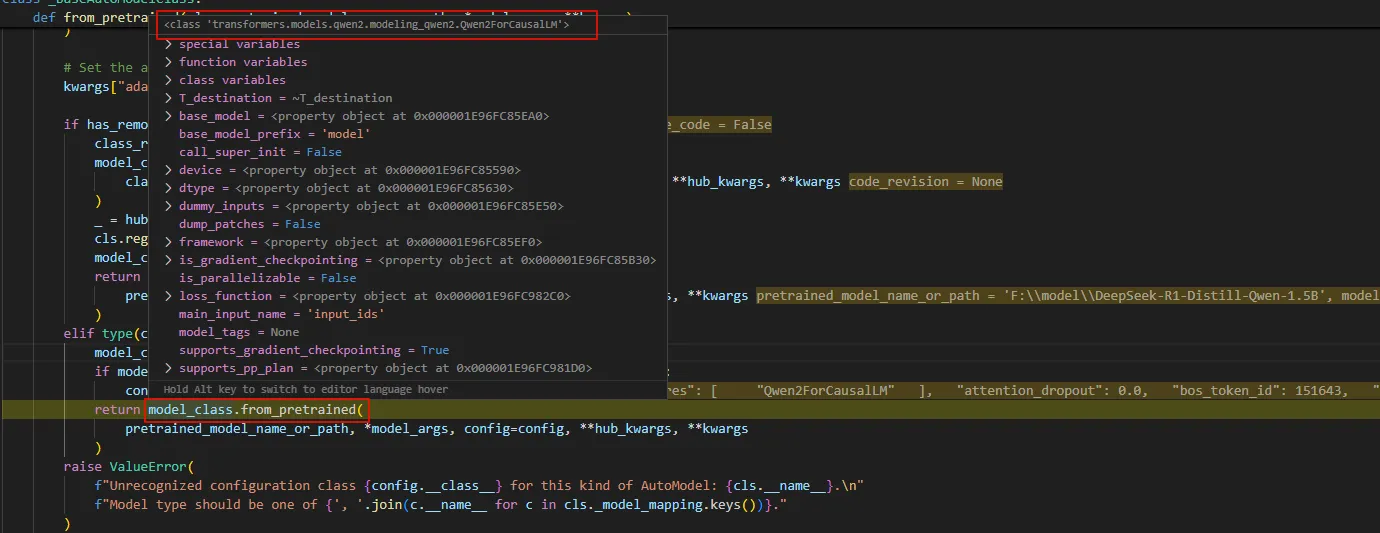Expand the dummy_inputs property row
The height and width of the screenshot is (533, 1380).
coord(169,206)
